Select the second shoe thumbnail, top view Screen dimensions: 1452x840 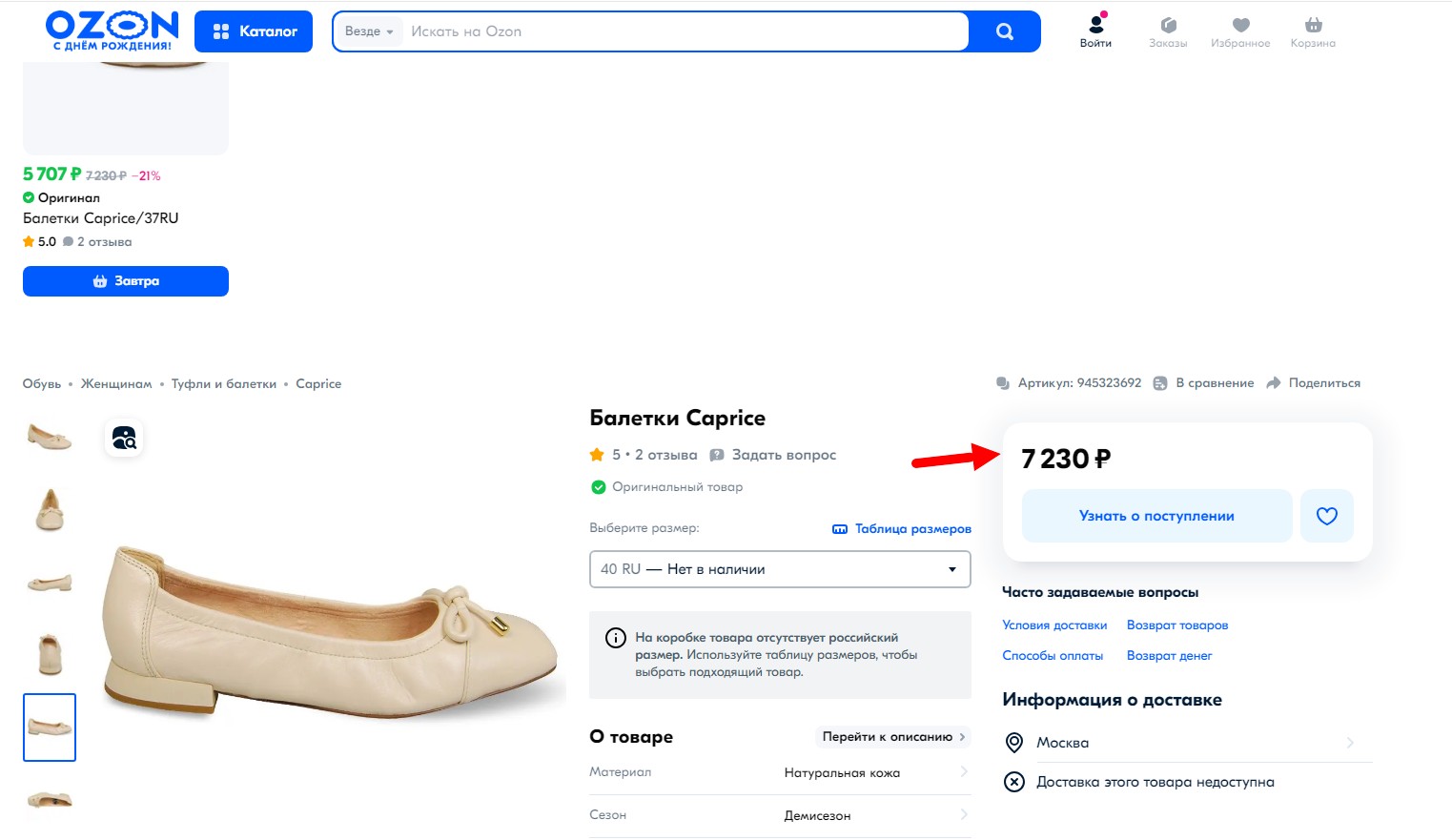pos(50,509)
